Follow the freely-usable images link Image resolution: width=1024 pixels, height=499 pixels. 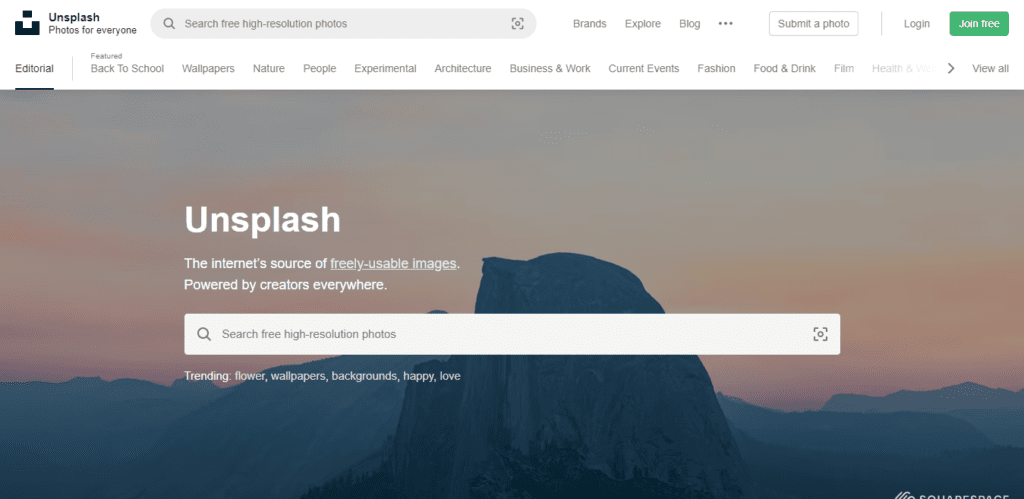click(393, 264)
